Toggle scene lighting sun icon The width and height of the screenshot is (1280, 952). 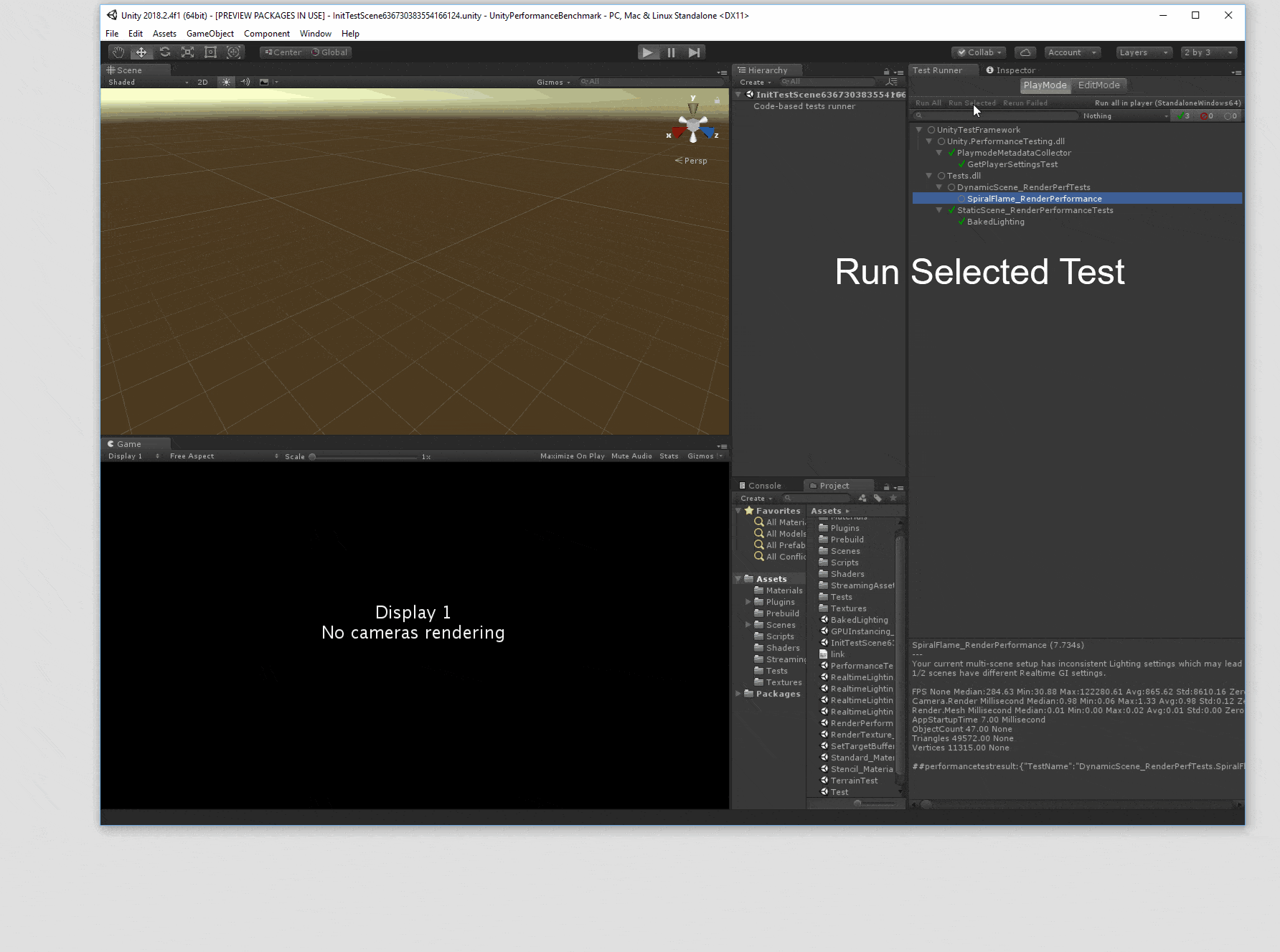(226, 83)
